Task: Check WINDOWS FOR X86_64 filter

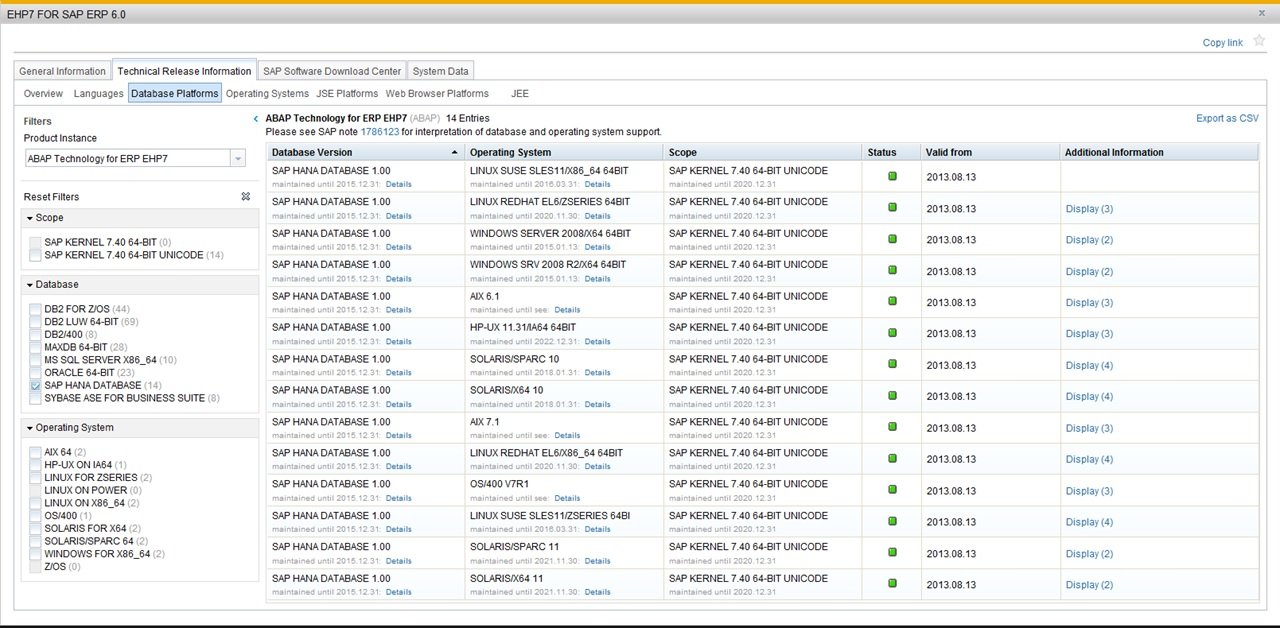Action: (x=36, y=554)
